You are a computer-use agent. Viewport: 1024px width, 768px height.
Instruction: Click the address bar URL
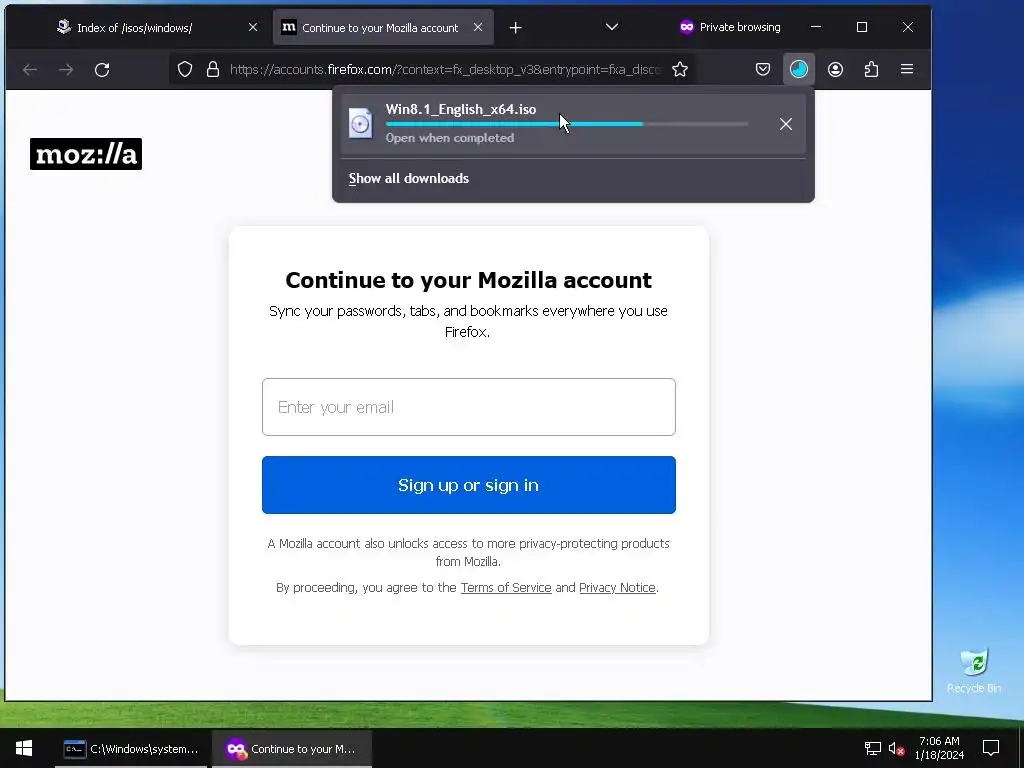click(x=445, y=69)
